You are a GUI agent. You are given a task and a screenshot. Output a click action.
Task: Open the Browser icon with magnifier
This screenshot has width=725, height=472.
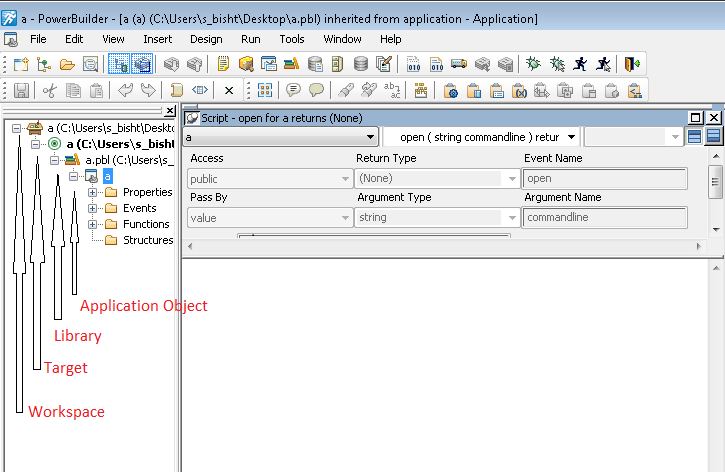coord(246,64)
